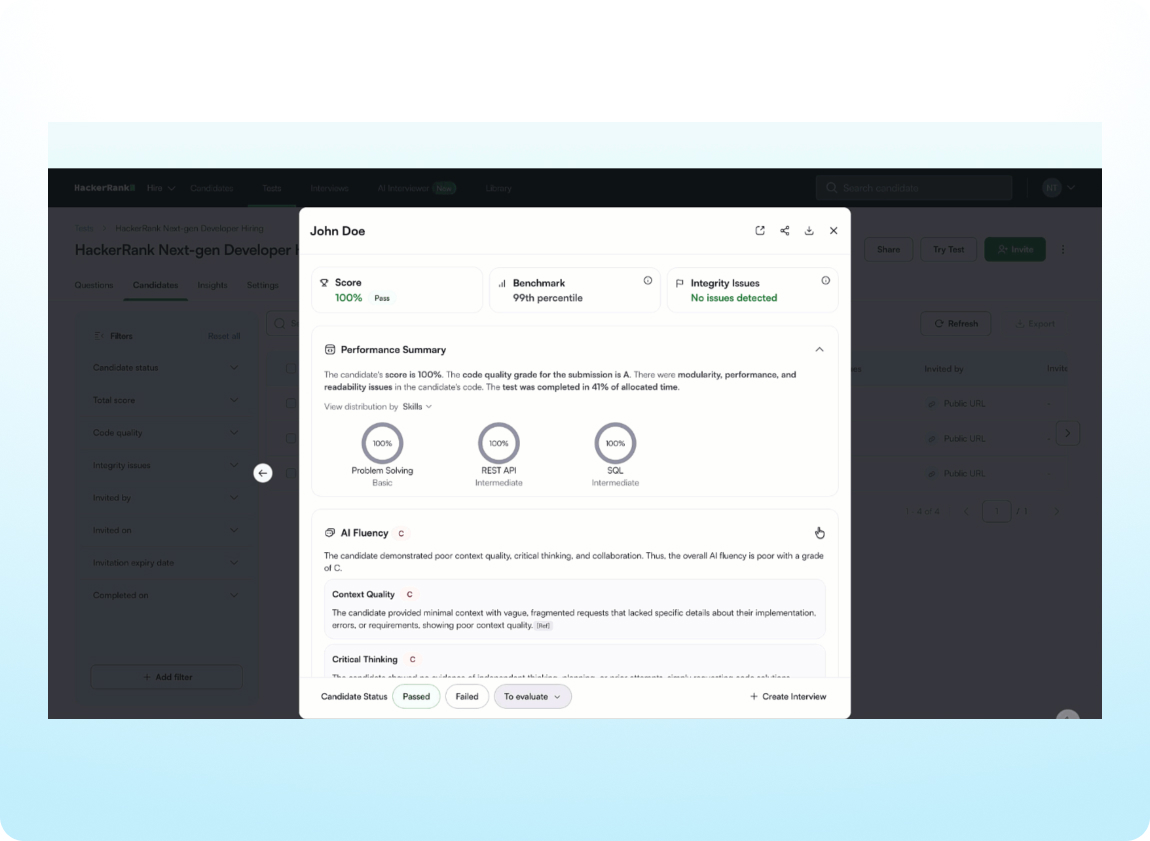
Task: Go to Interviews in top navigation
Action: [329, 188]
